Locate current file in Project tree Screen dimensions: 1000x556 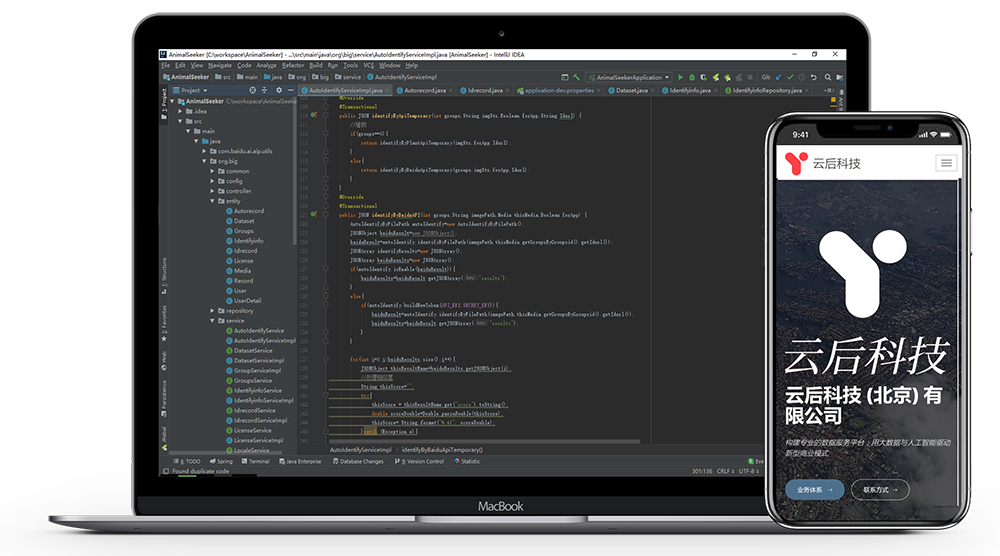253,91
